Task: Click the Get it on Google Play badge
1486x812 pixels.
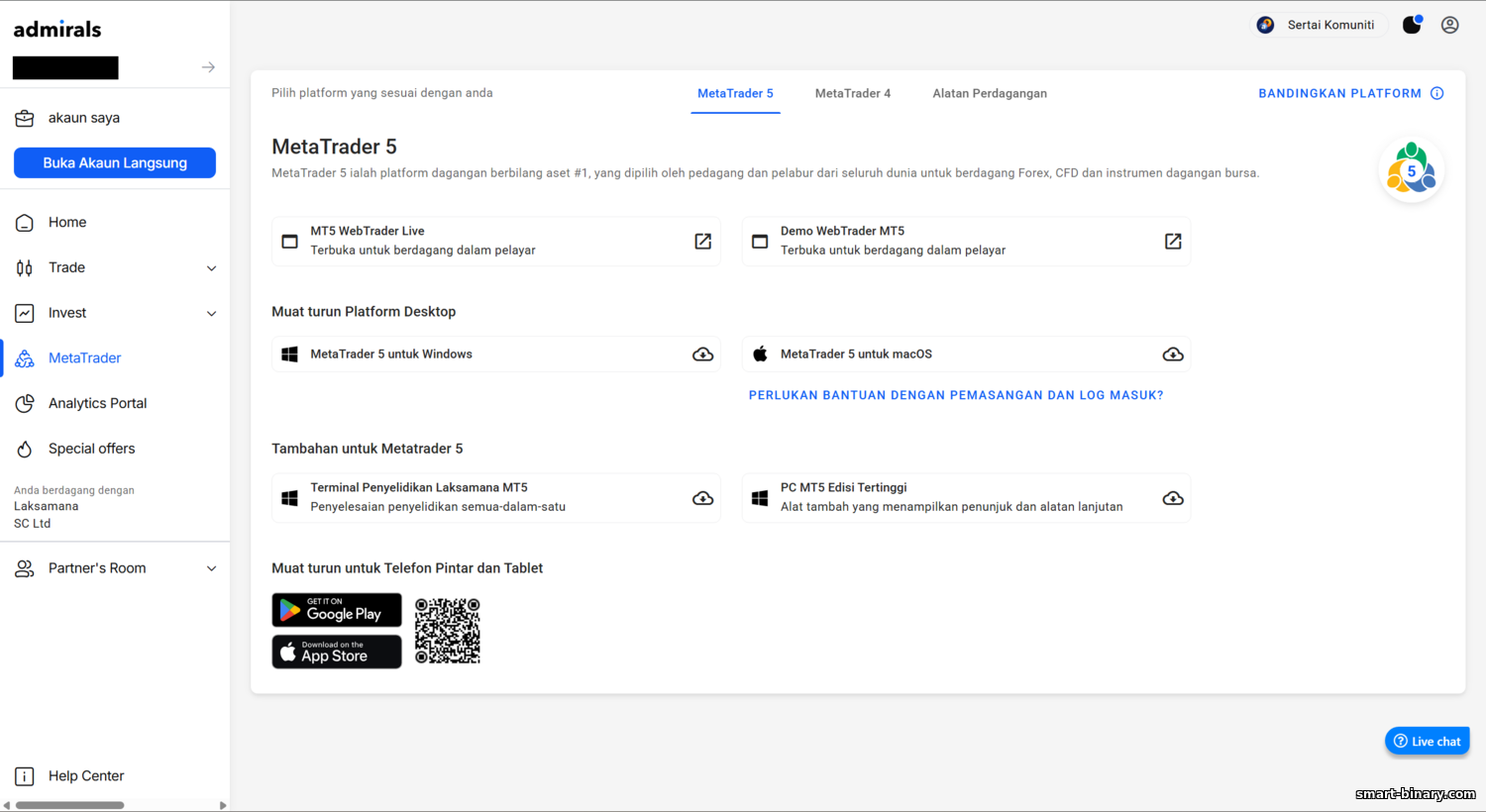Action: (337, 610)
